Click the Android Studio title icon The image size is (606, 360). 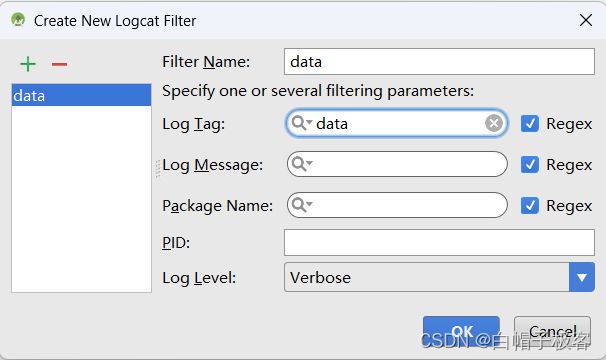click(x=18, y=19)
